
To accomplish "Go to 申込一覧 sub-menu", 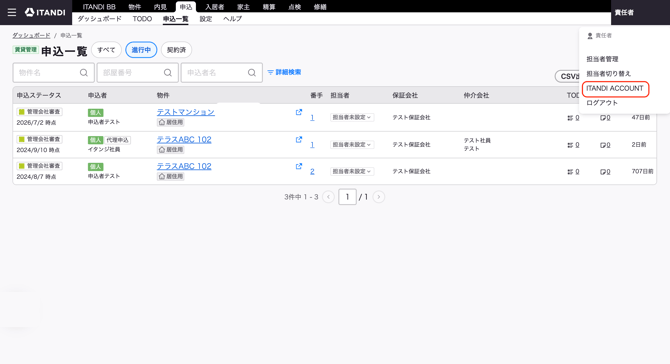I will coord(176,19).
